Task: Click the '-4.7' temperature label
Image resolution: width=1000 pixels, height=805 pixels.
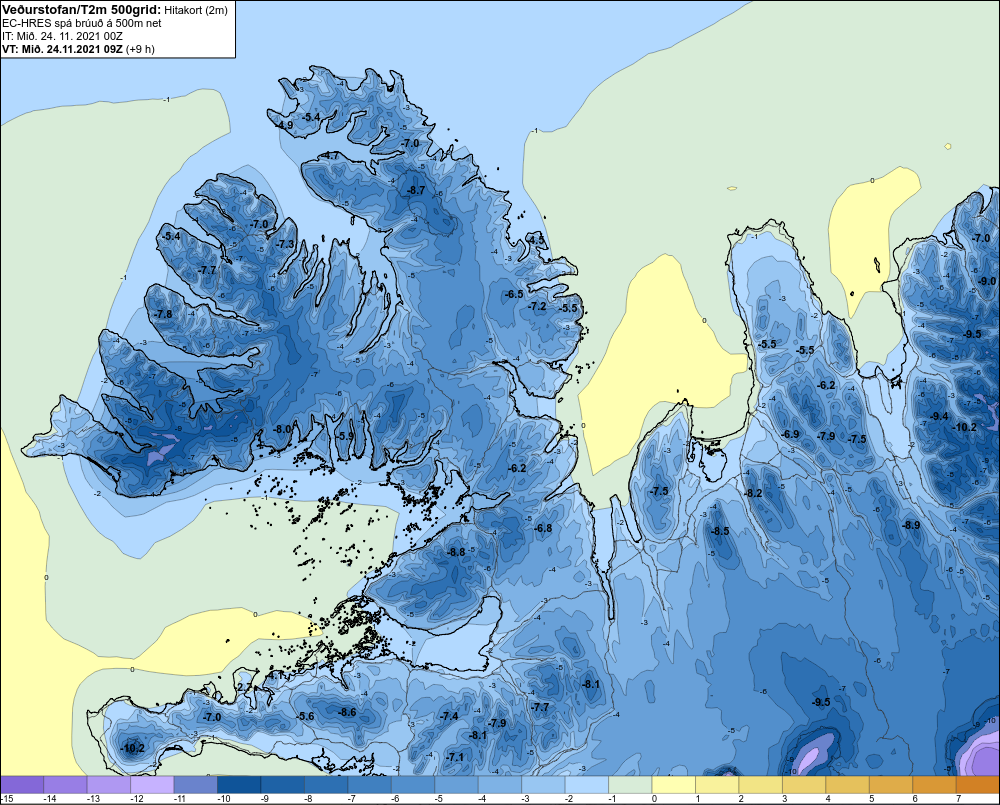Action: pos(330,156)
